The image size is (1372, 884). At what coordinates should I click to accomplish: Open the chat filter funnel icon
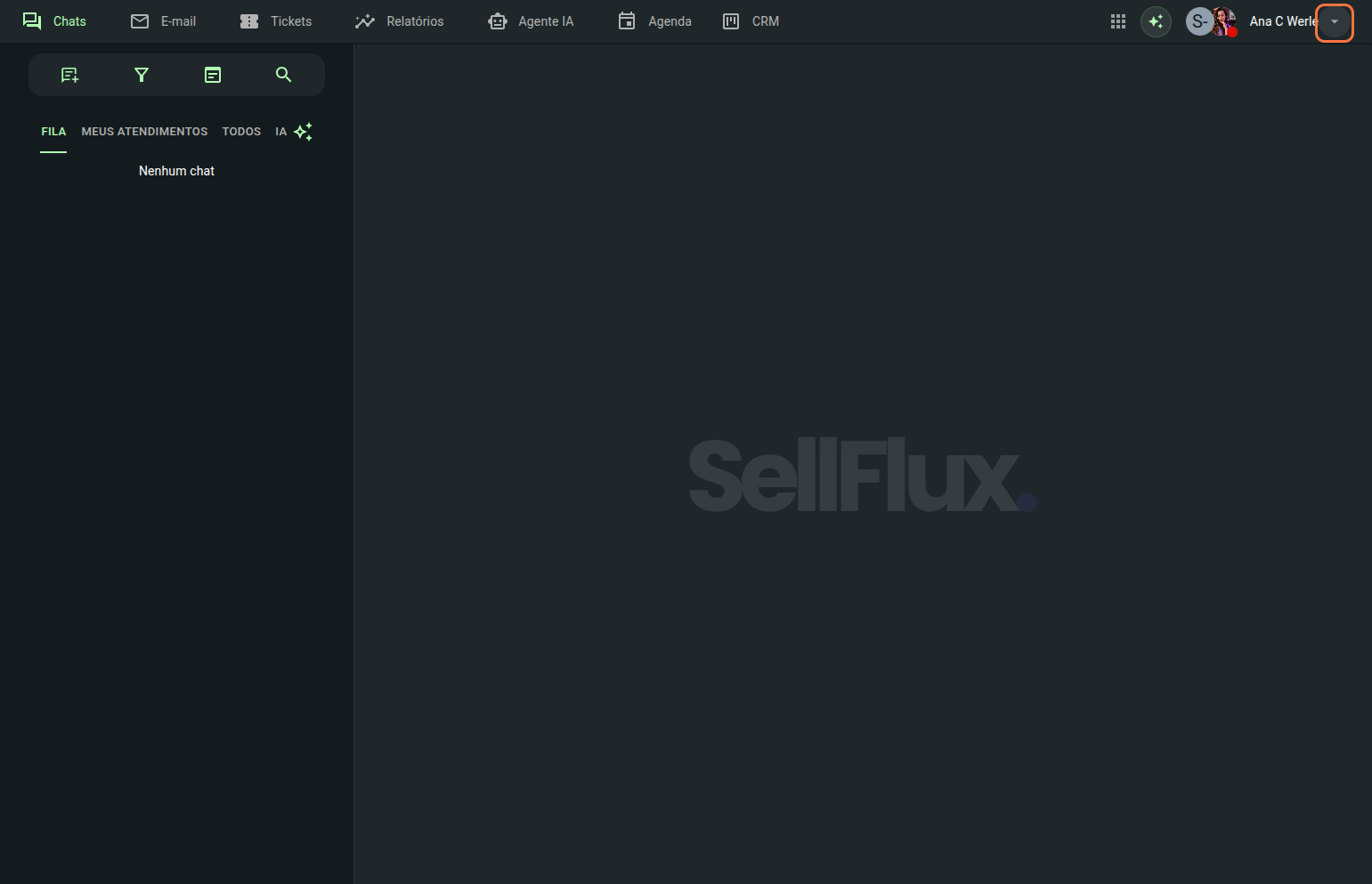click(x=141, y=75)
